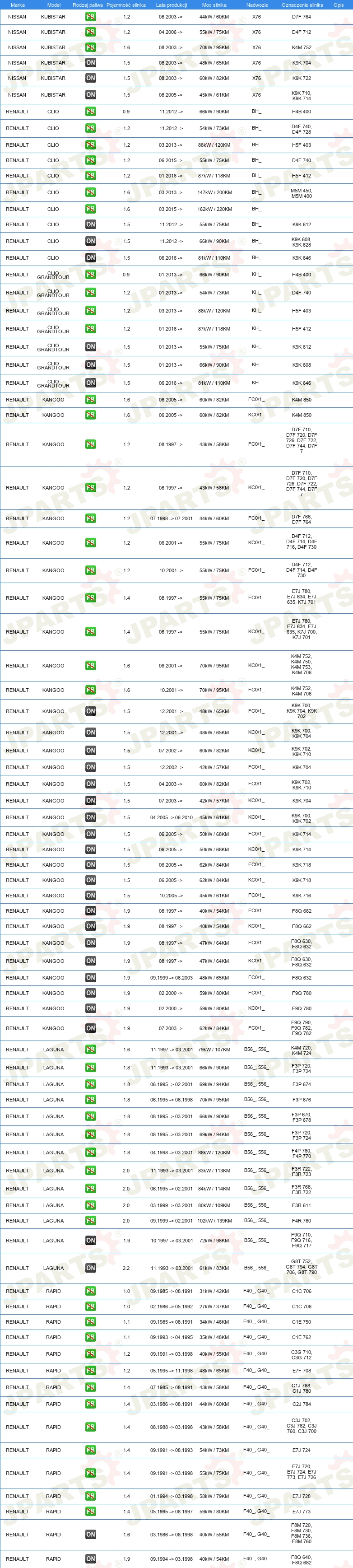
Task: Click the diesel ON icon in the Kangoo K9K 716 row
Action: [90, 896]
